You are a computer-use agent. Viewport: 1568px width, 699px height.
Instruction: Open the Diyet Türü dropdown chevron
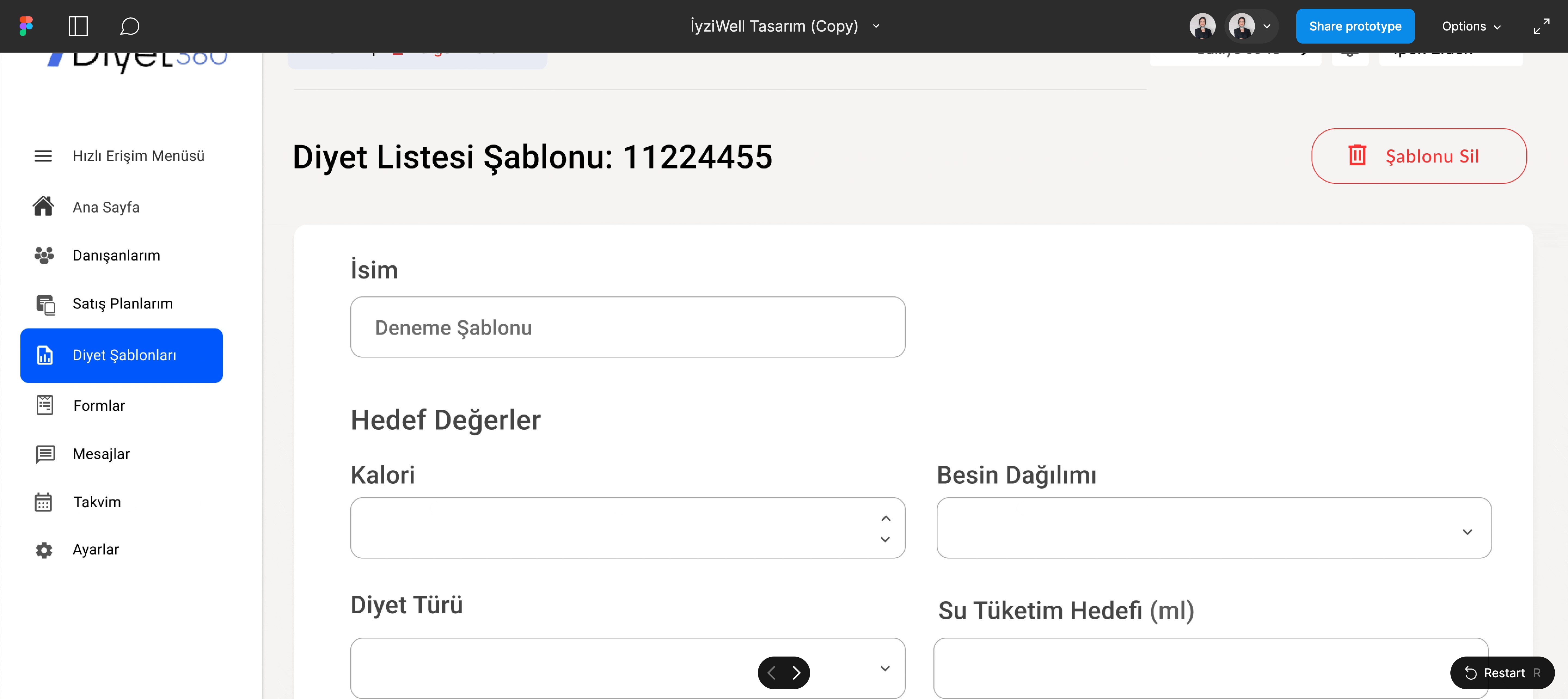[x=886, y=669]
